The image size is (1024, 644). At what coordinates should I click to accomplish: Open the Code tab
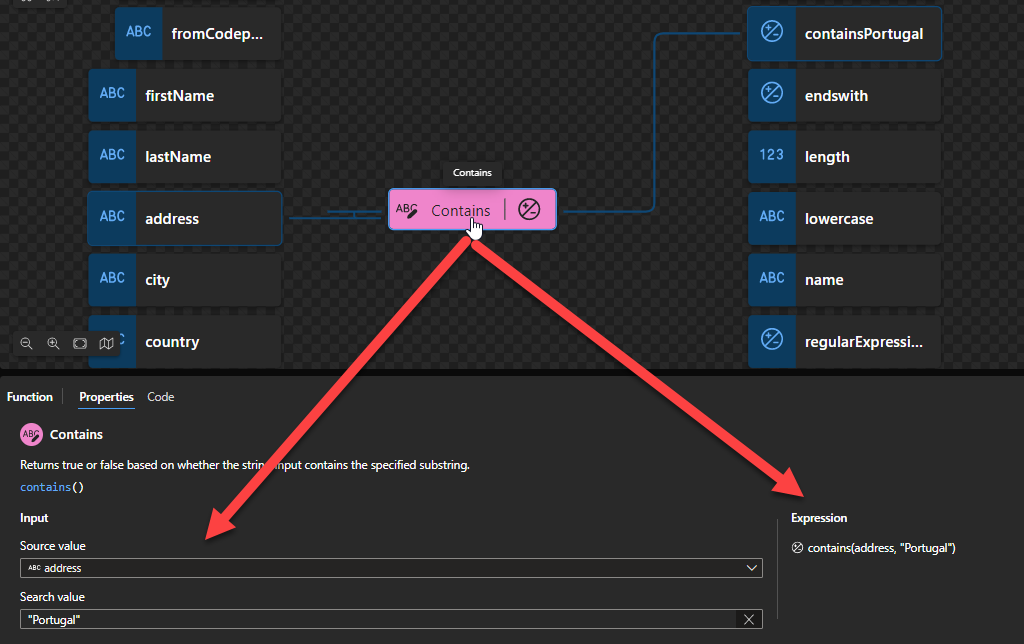[160, 397]
